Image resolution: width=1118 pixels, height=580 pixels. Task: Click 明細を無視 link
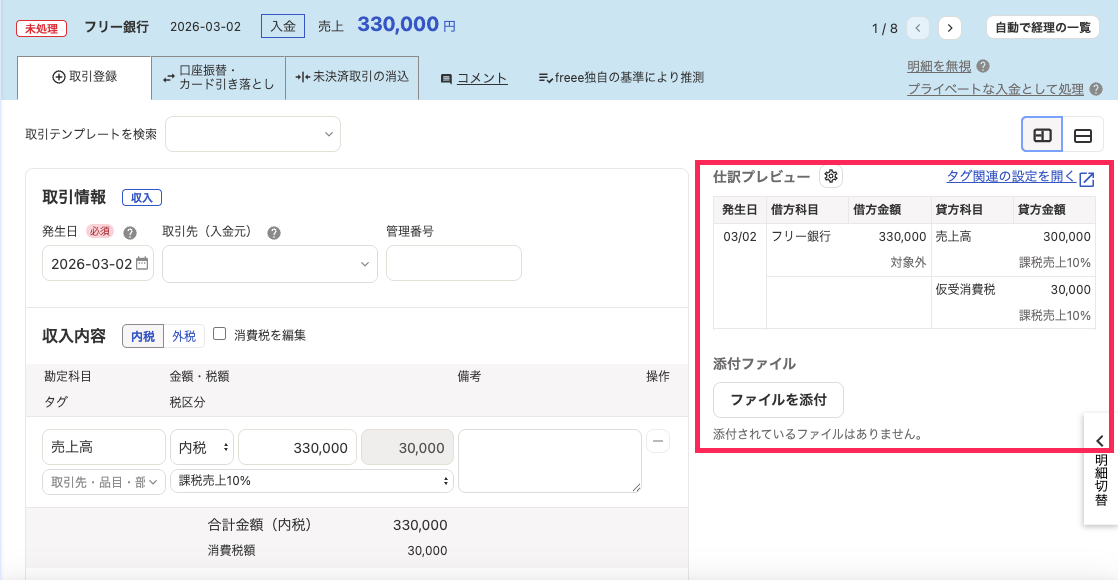coord(939,66)
